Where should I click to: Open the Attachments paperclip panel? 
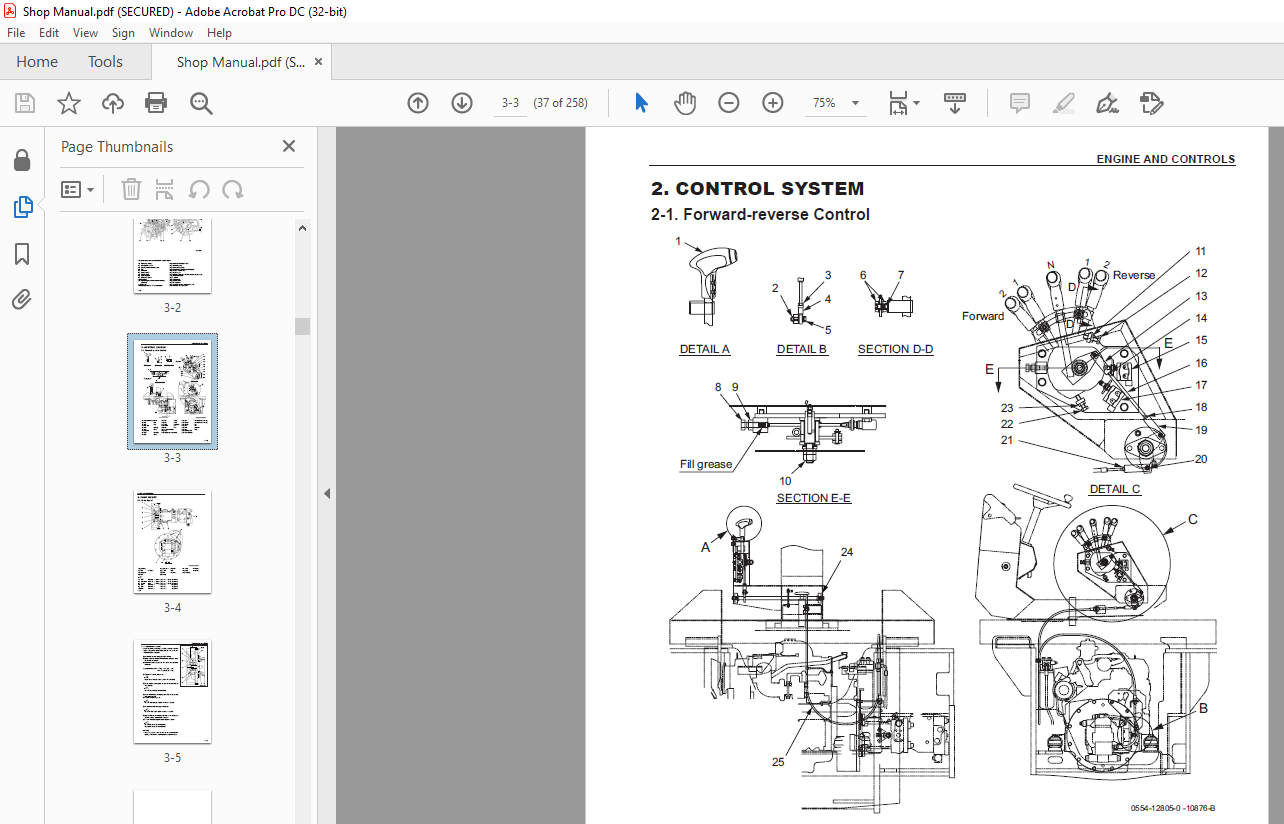[x=22, y=299]
